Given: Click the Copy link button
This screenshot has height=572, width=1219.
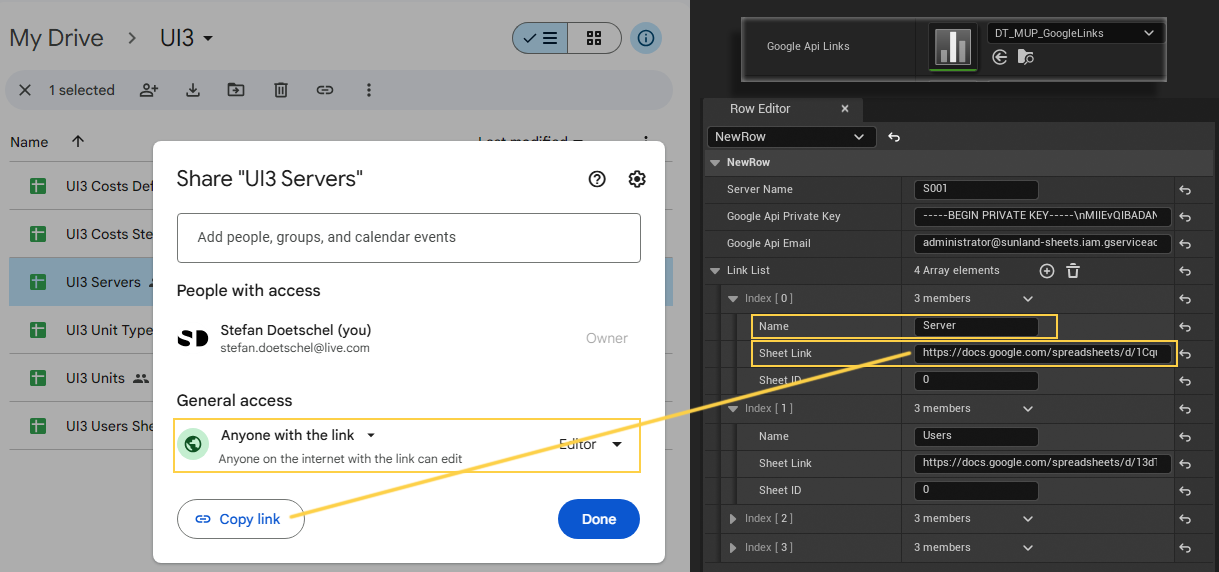Looking at the screenshot, I should point(240,519).
